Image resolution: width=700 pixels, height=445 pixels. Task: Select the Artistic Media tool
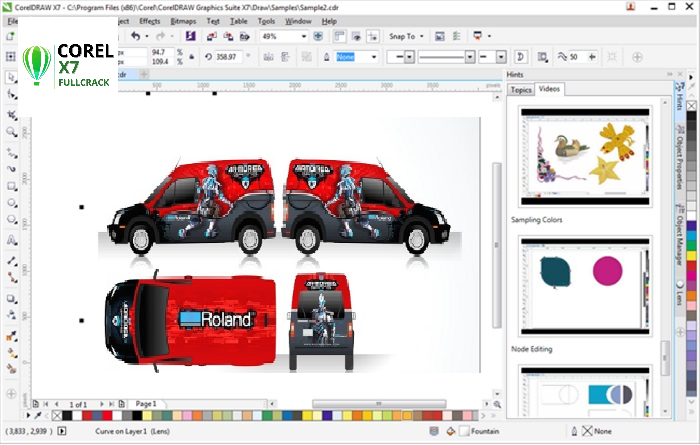11,169
